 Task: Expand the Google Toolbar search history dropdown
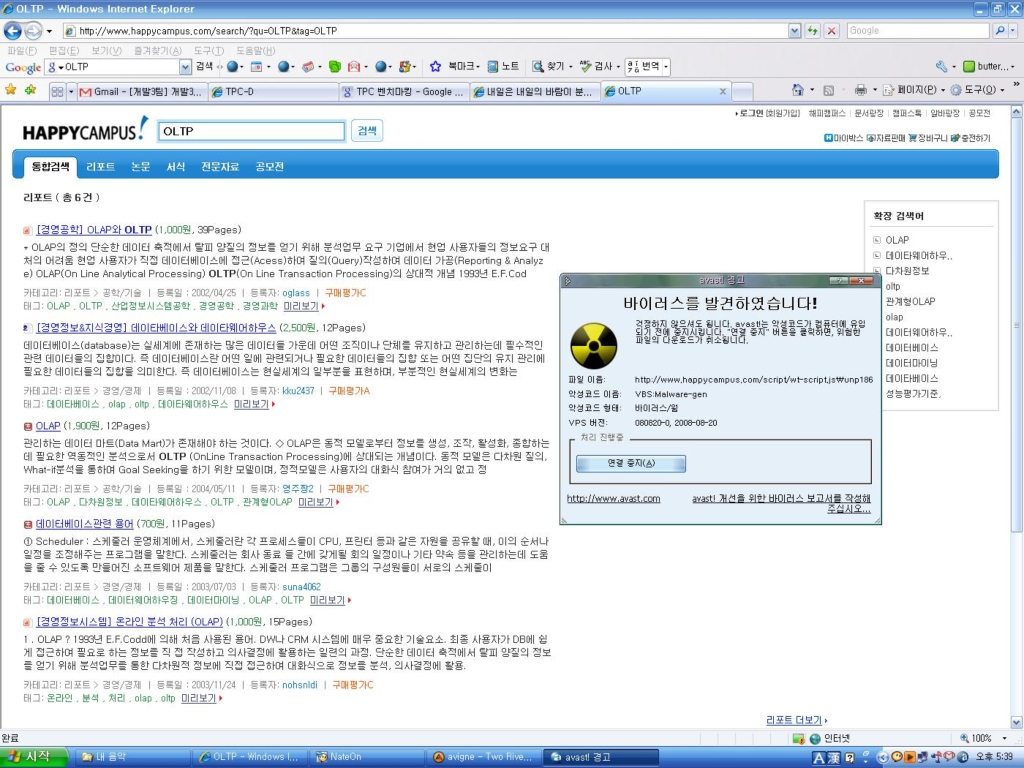[x=185, y=67]
